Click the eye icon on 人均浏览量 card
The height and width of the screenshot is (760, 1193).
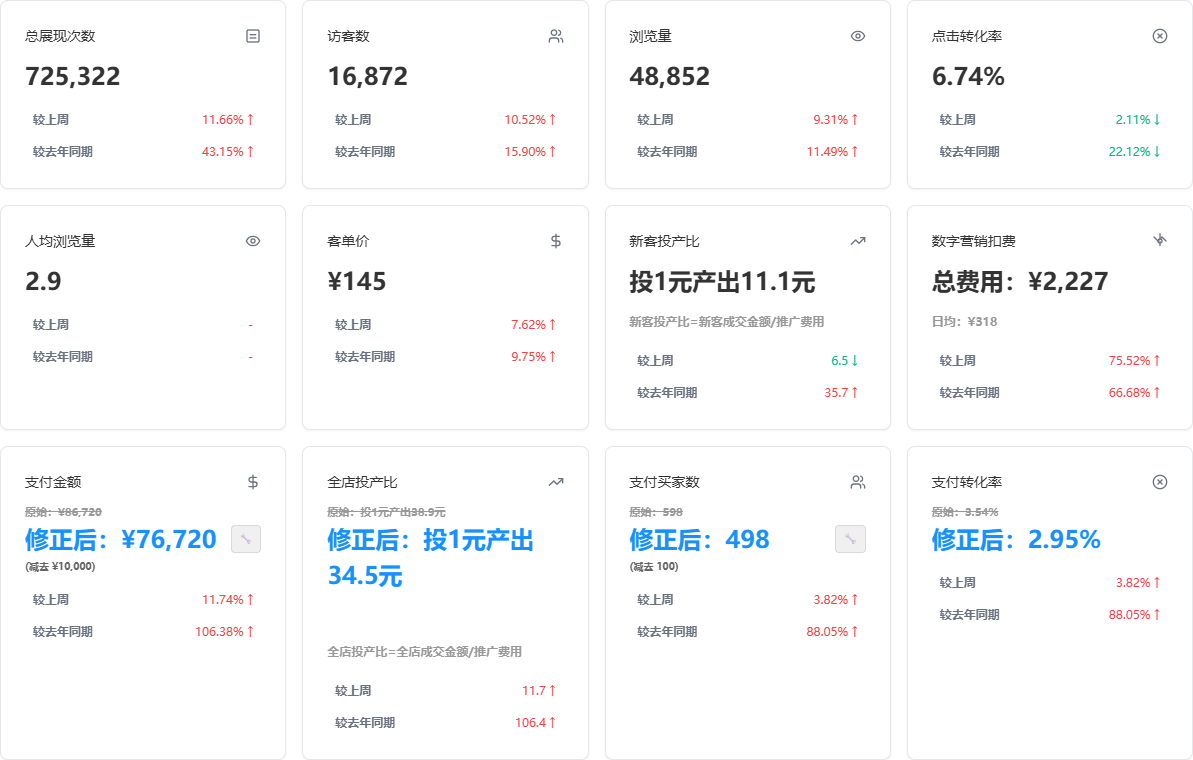tap(251, 240)
